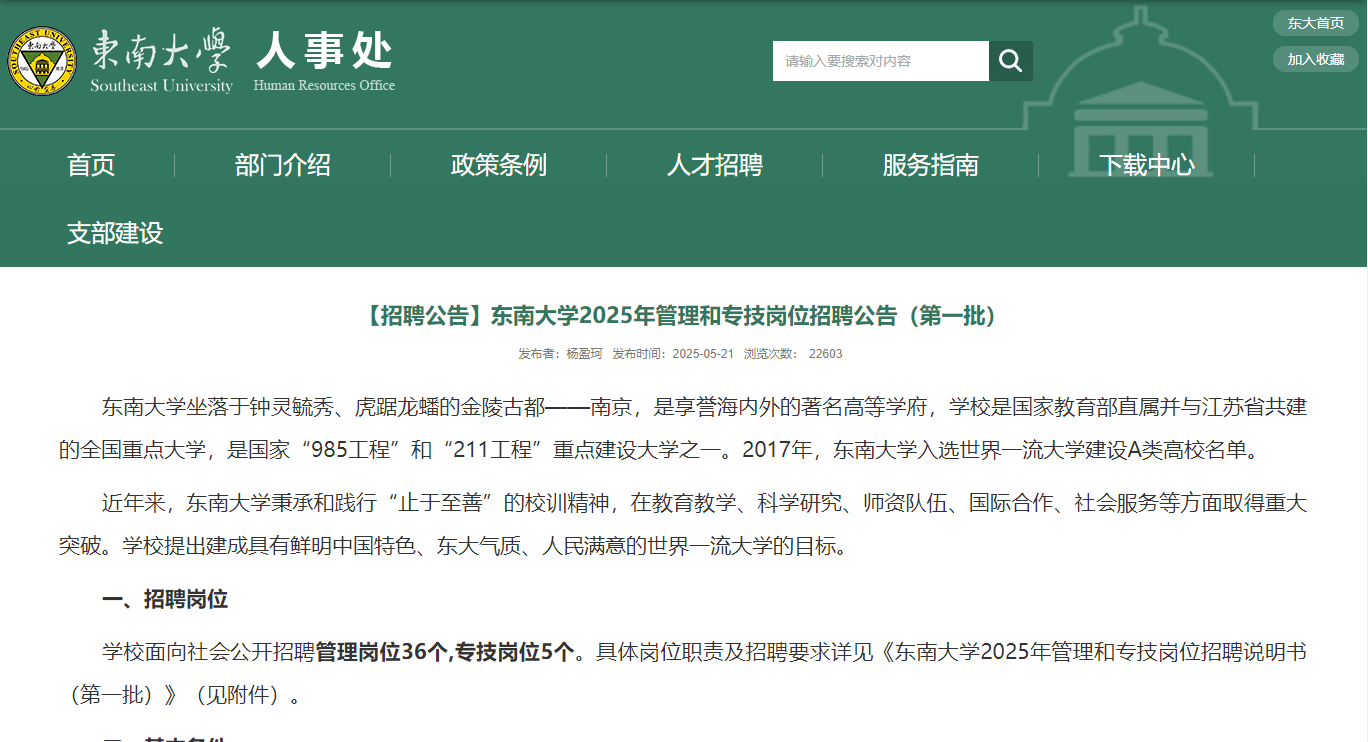Click the 加入收藏 button
The width and height of the screenshot is (1368, 742).
tap(1315, 59)
